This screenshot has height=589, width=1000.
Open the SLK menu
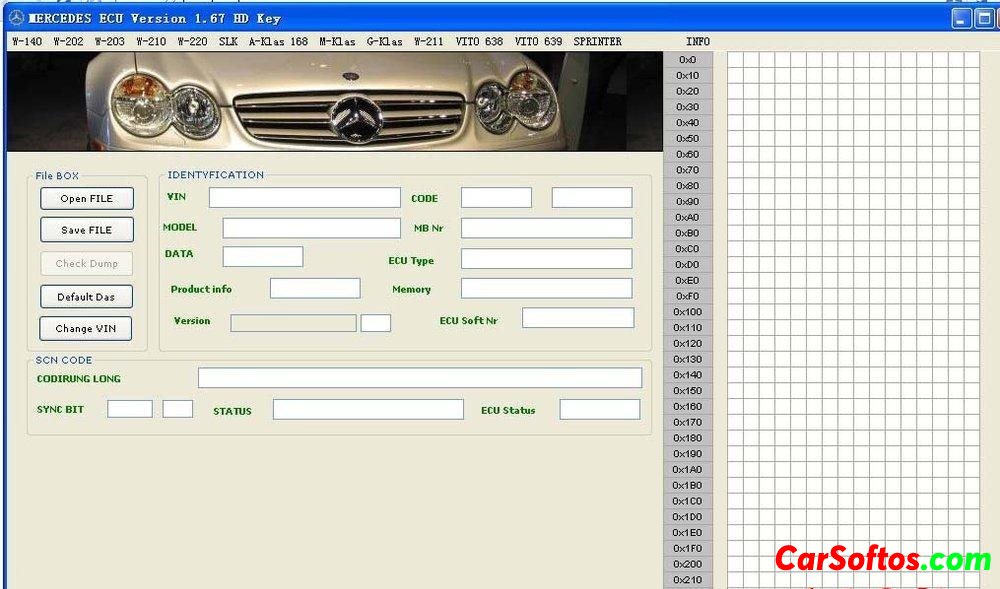point(228,42)
